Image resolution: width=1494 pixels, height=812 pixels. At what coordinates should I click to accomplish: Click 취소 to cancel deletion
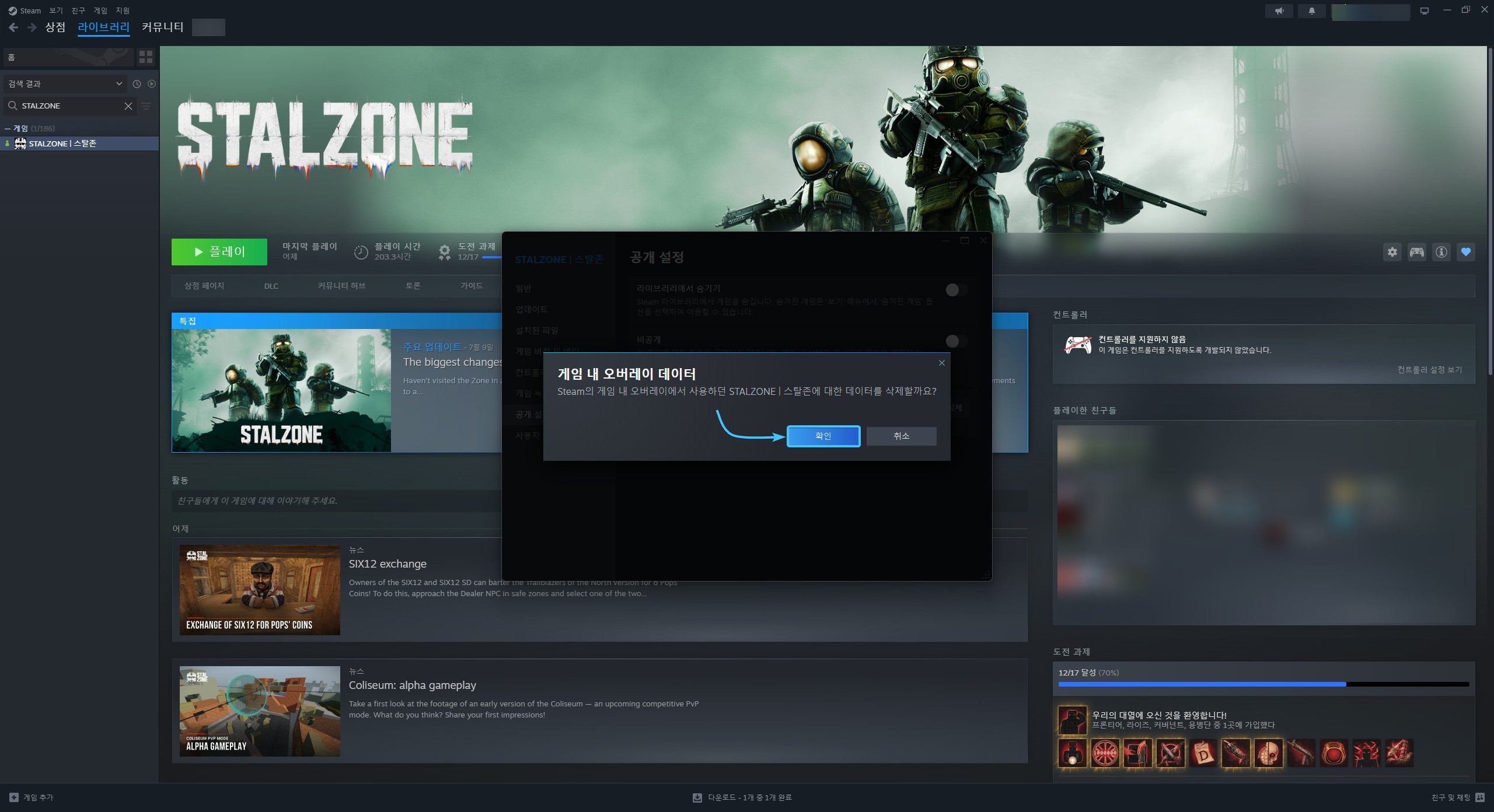[901, 436]
